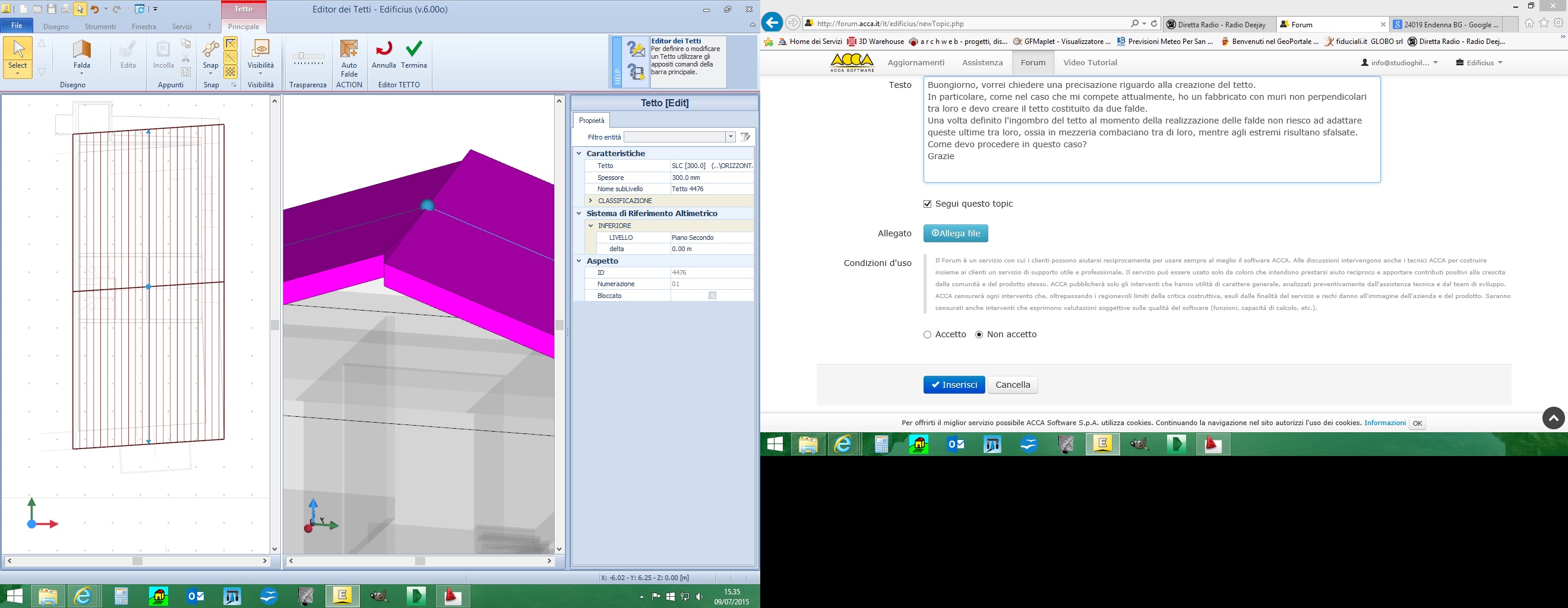Open the Assistenza menu on the forum
The image size is (1568, 608).
[x=982, y=63]
